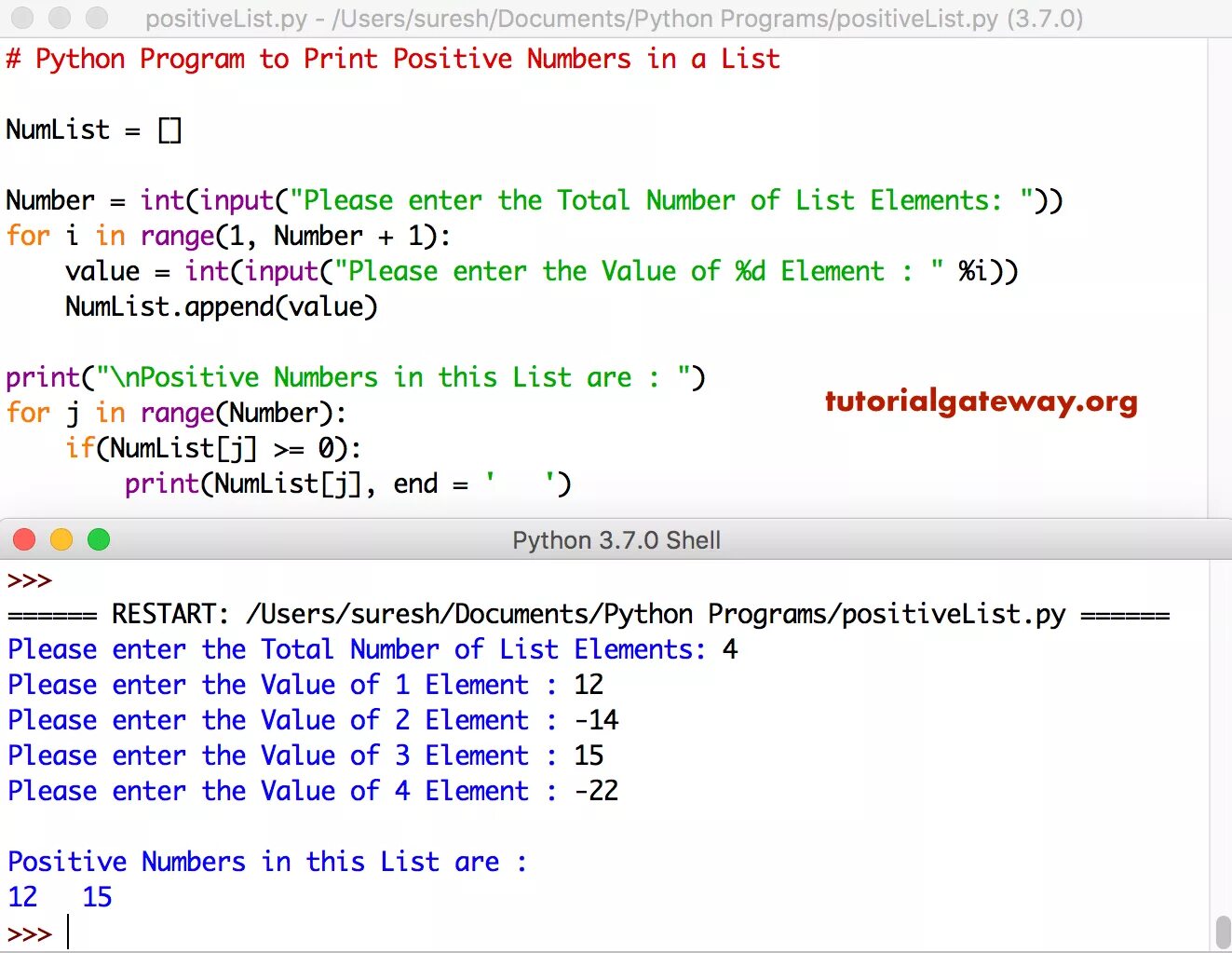Zoom the positiveList.py editor window

[97, 18]
